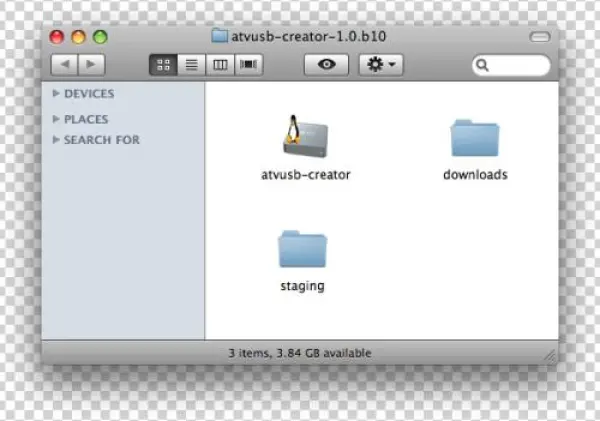Click the Finder search field
Viewport: 600px width, 421px height.
[x=511, y=65]
